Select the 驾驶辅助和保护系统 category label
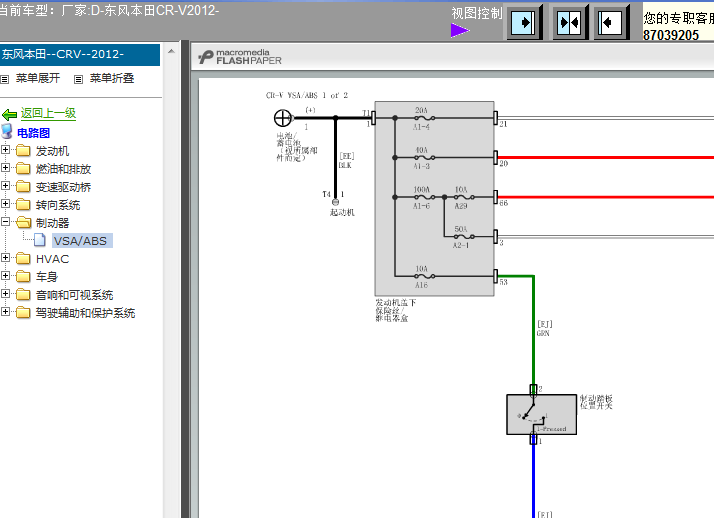Image resolution: width=714 pixels, height=518 pixels. 85,313
